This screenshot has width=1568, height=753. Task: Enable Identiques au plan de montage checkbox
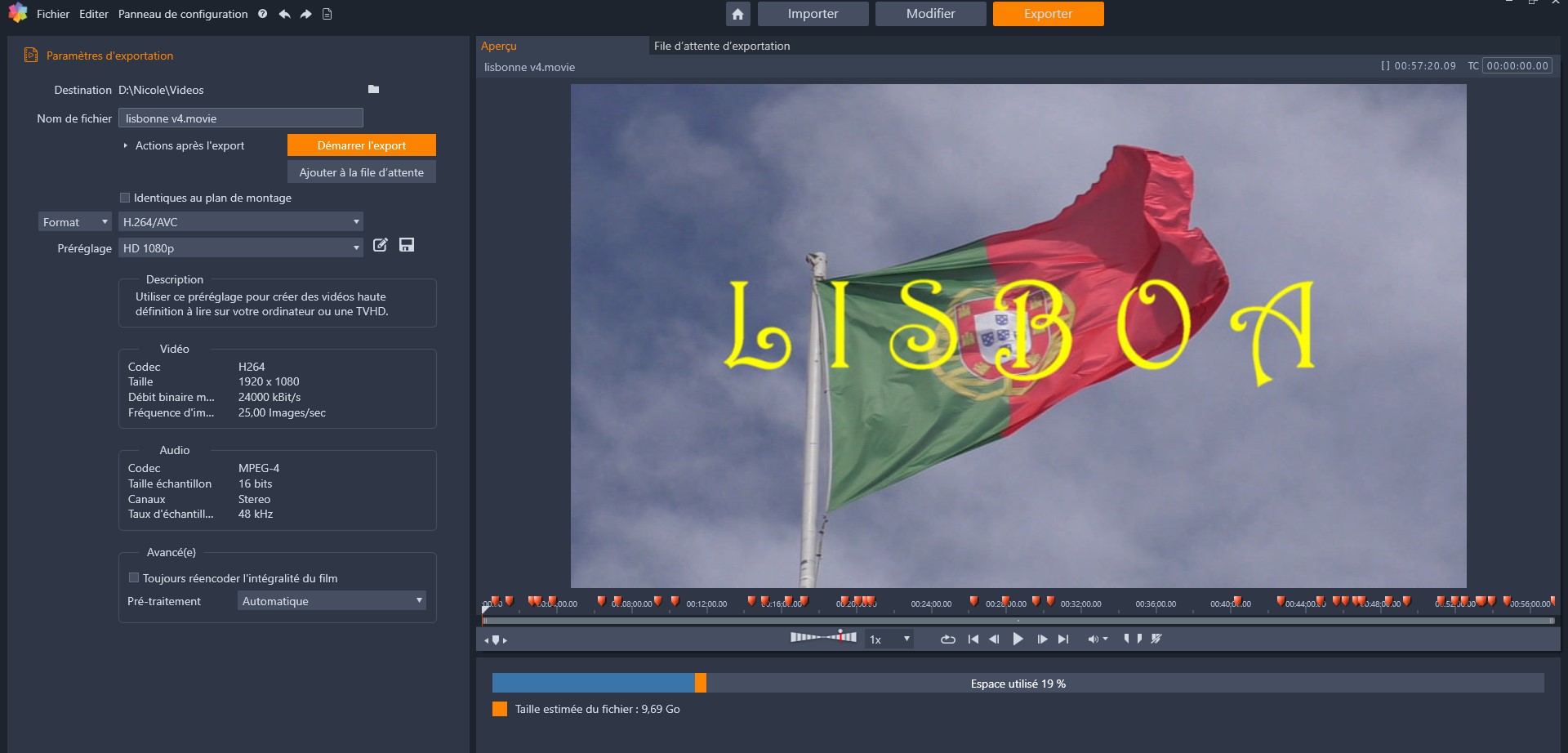[125, 198]
